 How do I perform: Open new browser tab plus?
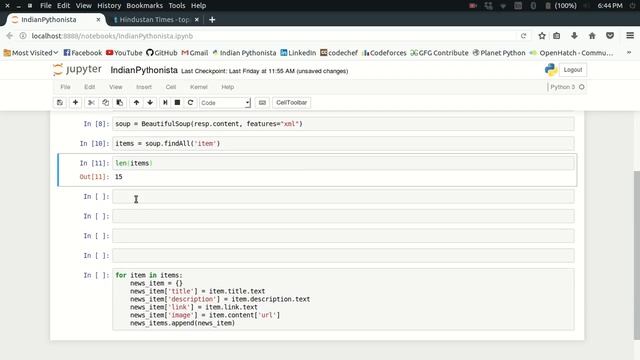pos(212,20)
